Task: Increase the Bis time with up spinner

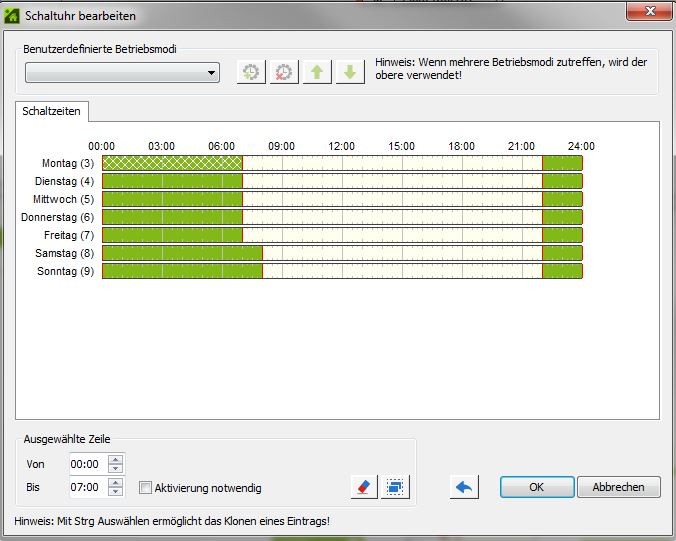Action: pyautogui.click(x=116, y=482)
